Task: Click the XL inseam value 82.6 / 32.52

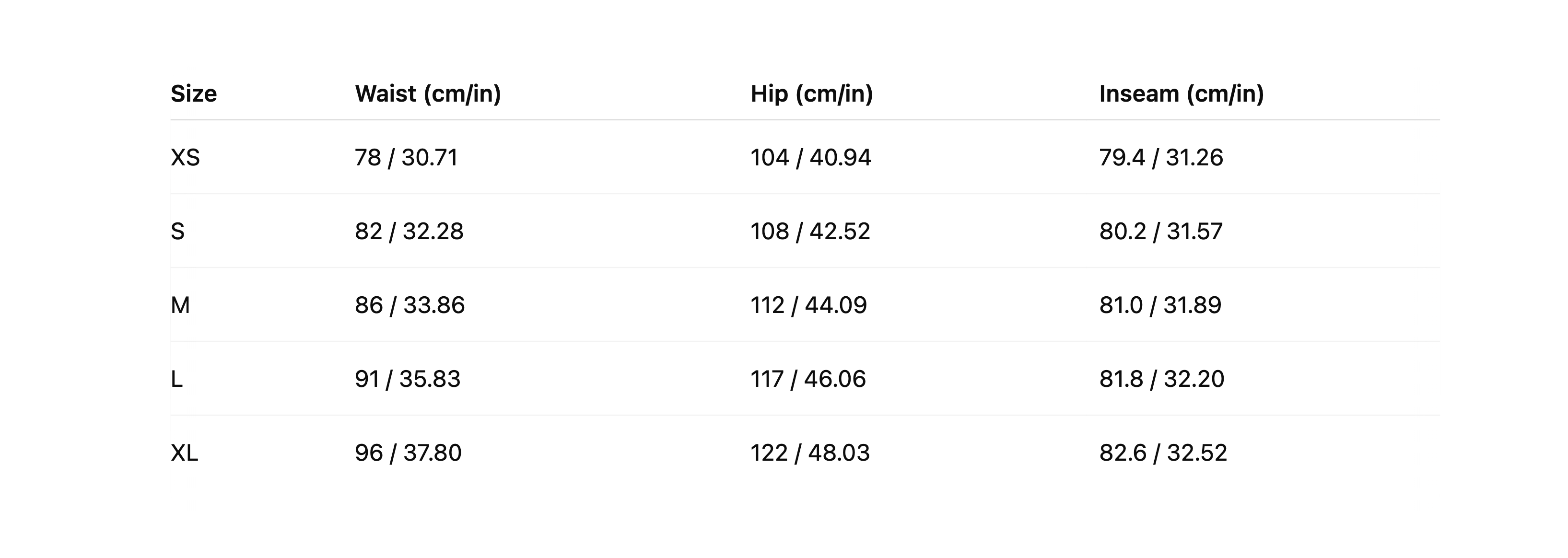Action: tap(1163, 453)
